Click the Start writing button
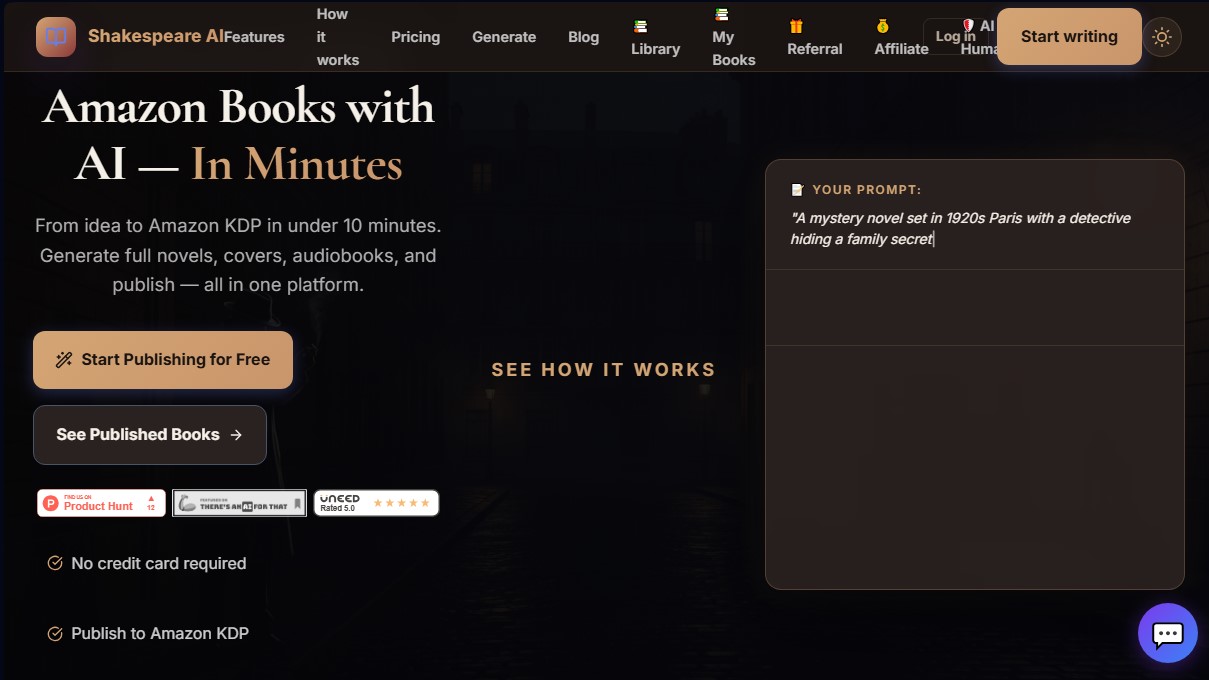Viewport: 1209px width, 680px height. (1069, 36)
